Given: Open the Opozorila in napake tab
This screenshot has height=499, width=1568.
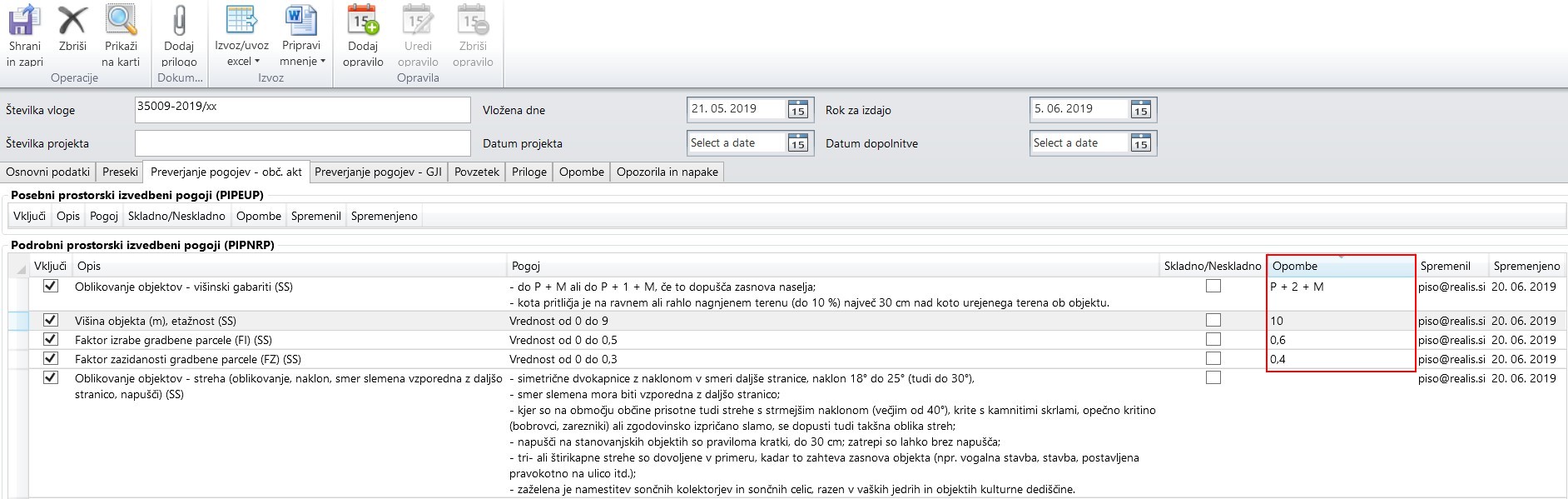Looking at the screenshot, I should (667, 172).
